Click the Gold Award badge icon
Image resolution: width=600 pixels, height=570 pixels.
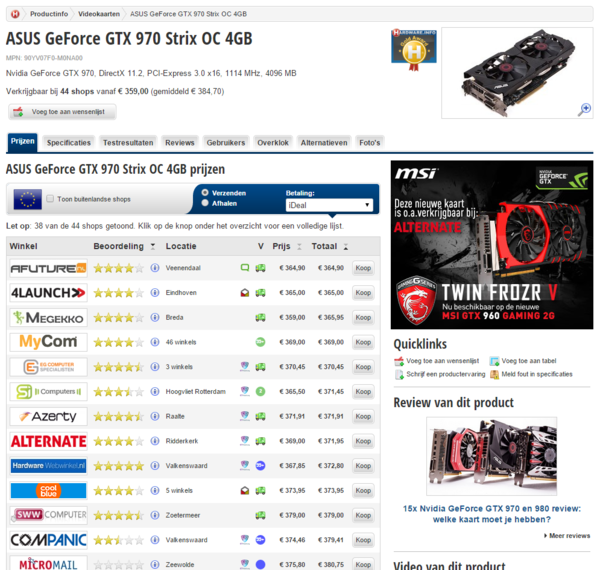coord(414,50)
